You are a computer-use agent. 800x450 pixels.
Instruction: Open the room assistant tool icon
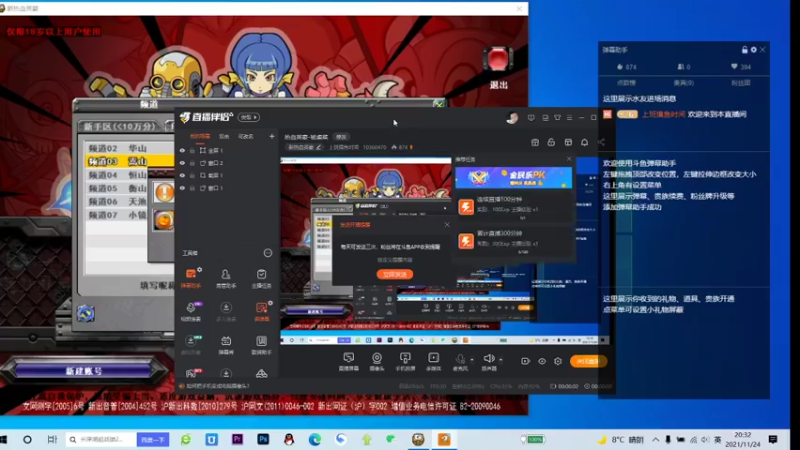226,278
